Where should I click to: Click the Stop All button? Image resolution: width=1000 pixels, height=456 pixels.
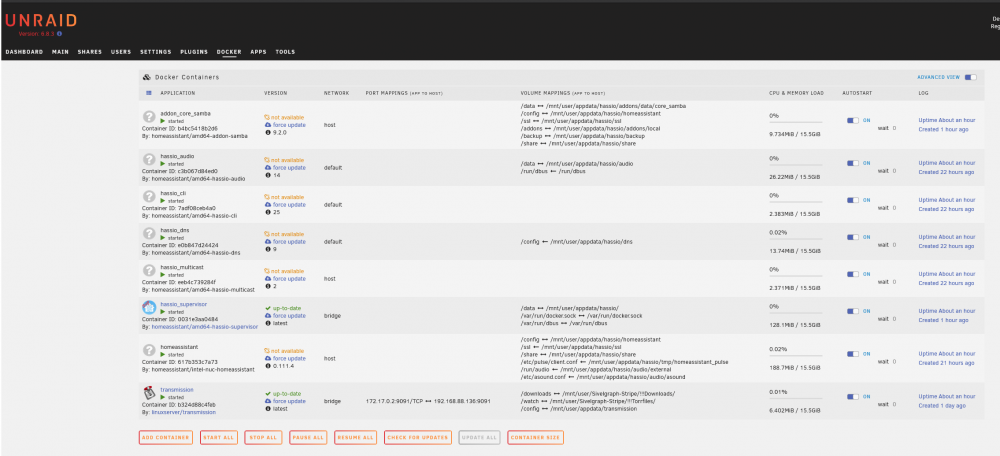click(x=263, y=438)
